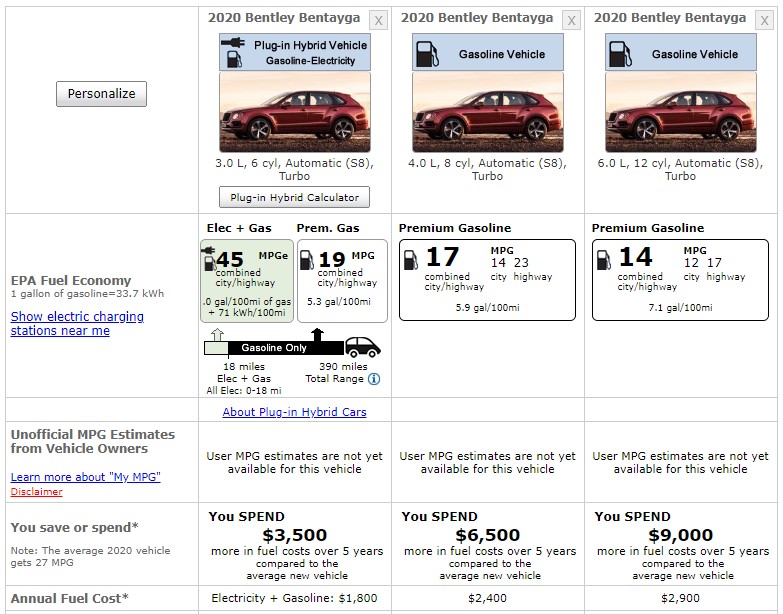This screenshot has height=614, width=783.
Task: Click the $6,500 spend amount
Action: point(487,535)
